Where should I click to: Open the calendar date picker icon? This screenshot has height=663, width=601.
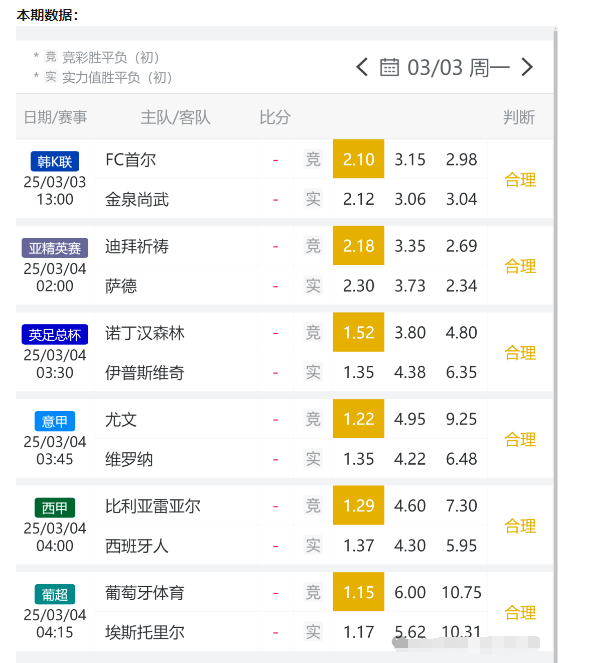tap(390, 67)
